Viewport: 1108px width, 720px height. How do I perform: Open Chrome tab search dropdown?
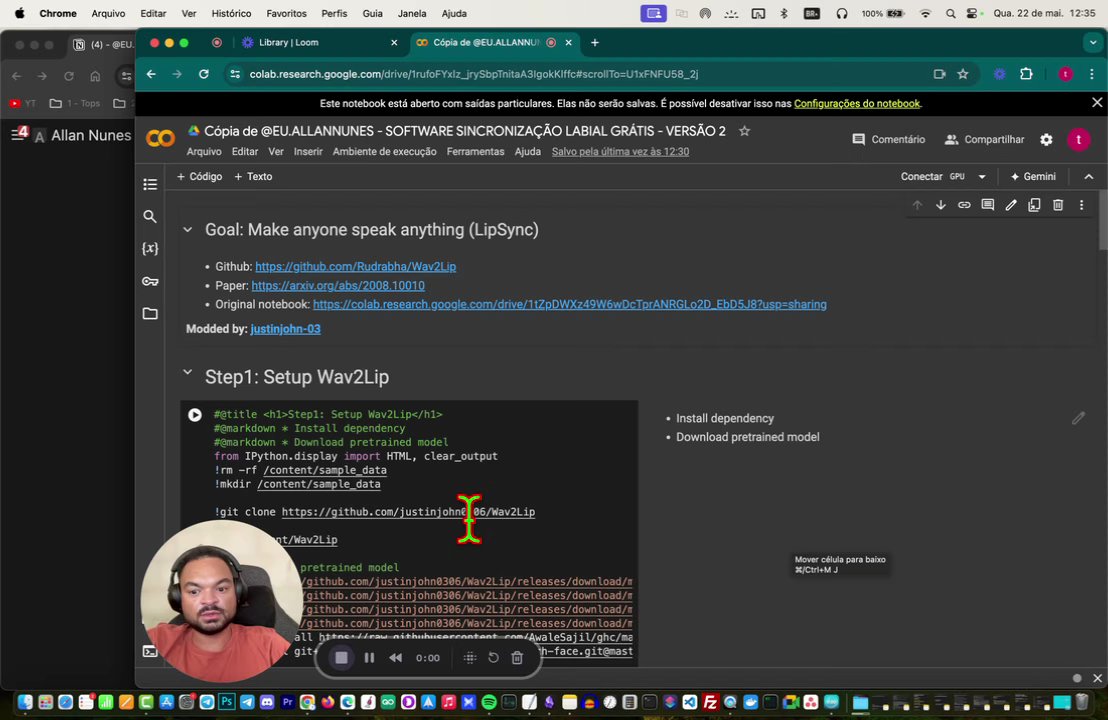coord(1092,42)
